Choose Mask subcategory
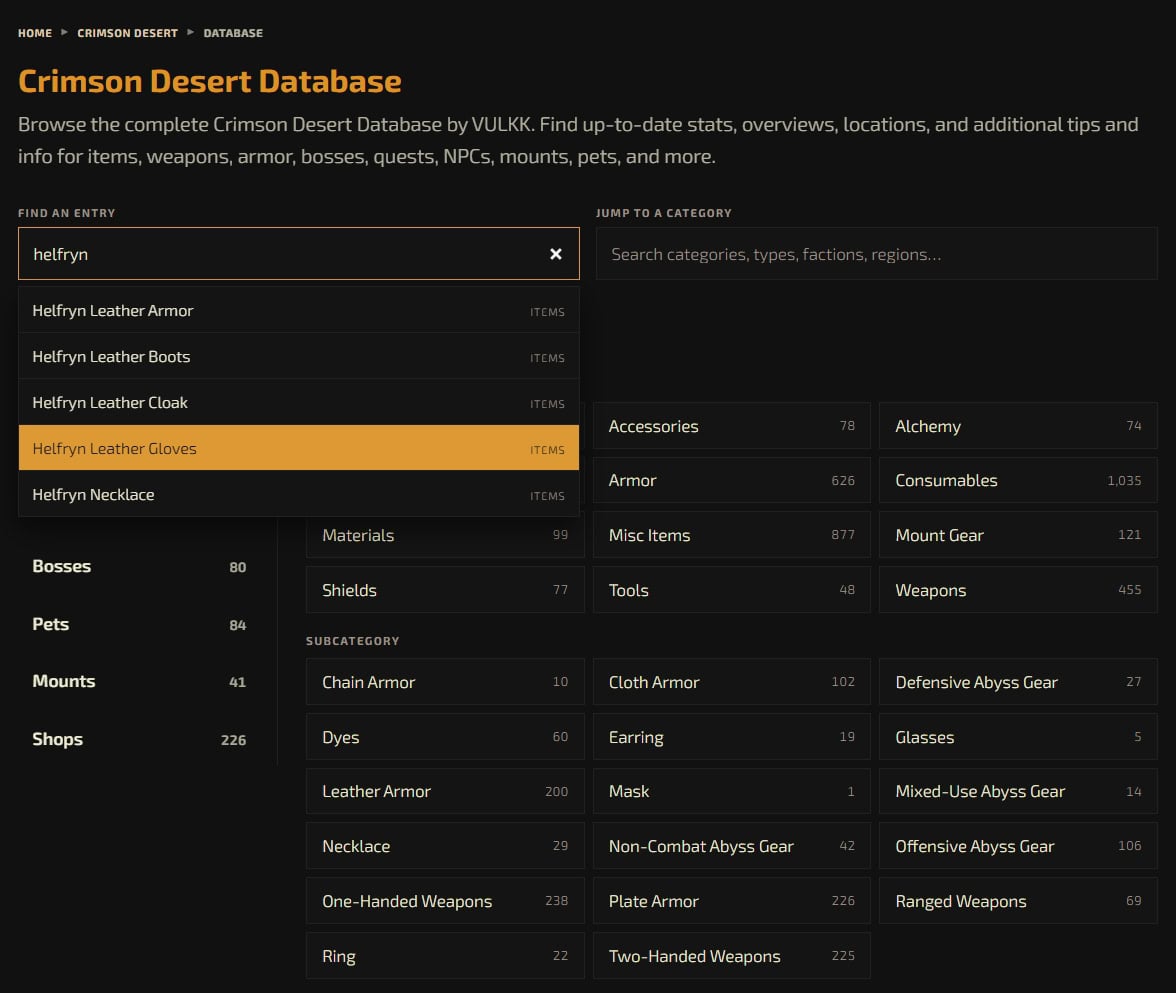 click(x=731, y=791)
